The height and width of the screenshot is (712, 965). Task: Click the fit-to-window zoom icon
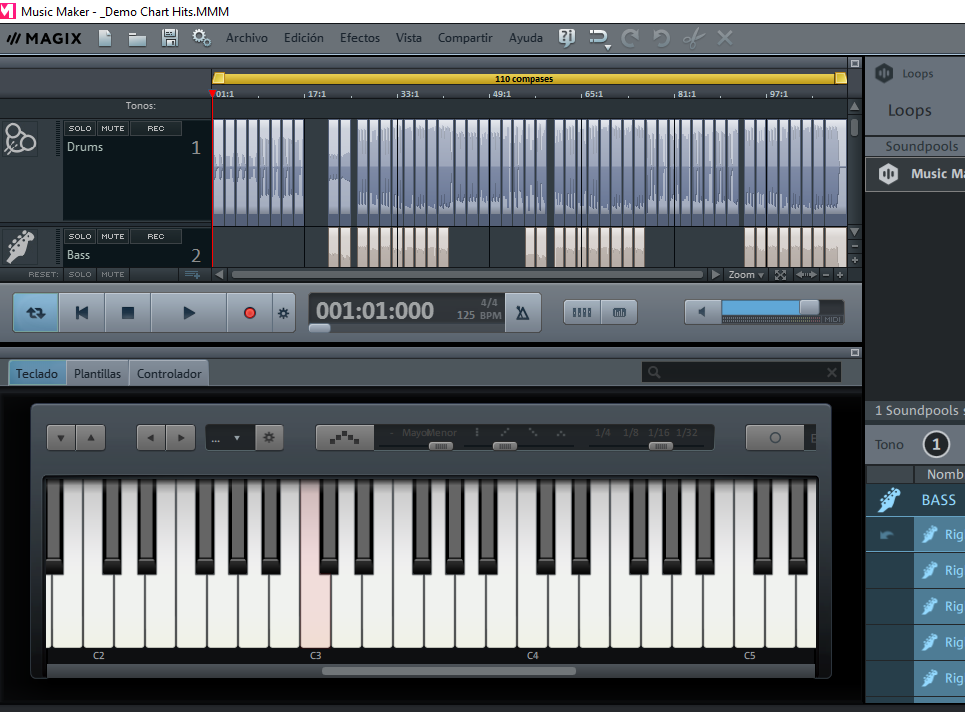click(x=780, y=275)
